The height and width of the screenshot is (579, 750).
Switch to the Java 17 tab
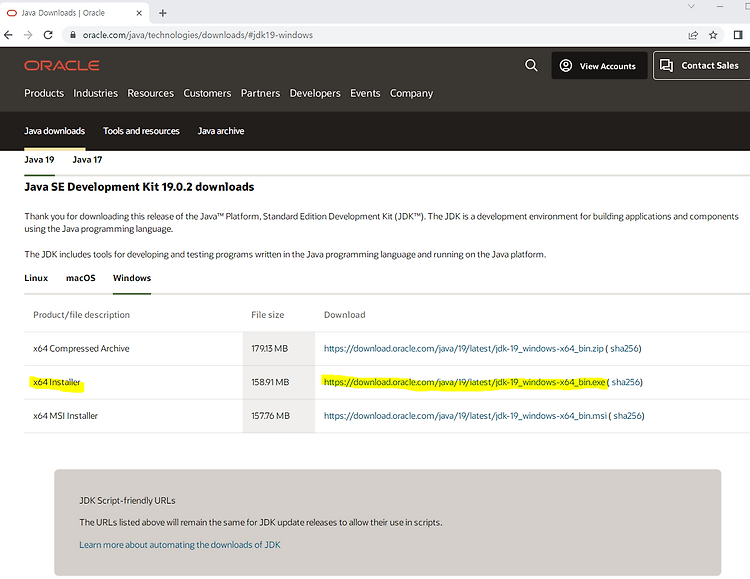87,160
